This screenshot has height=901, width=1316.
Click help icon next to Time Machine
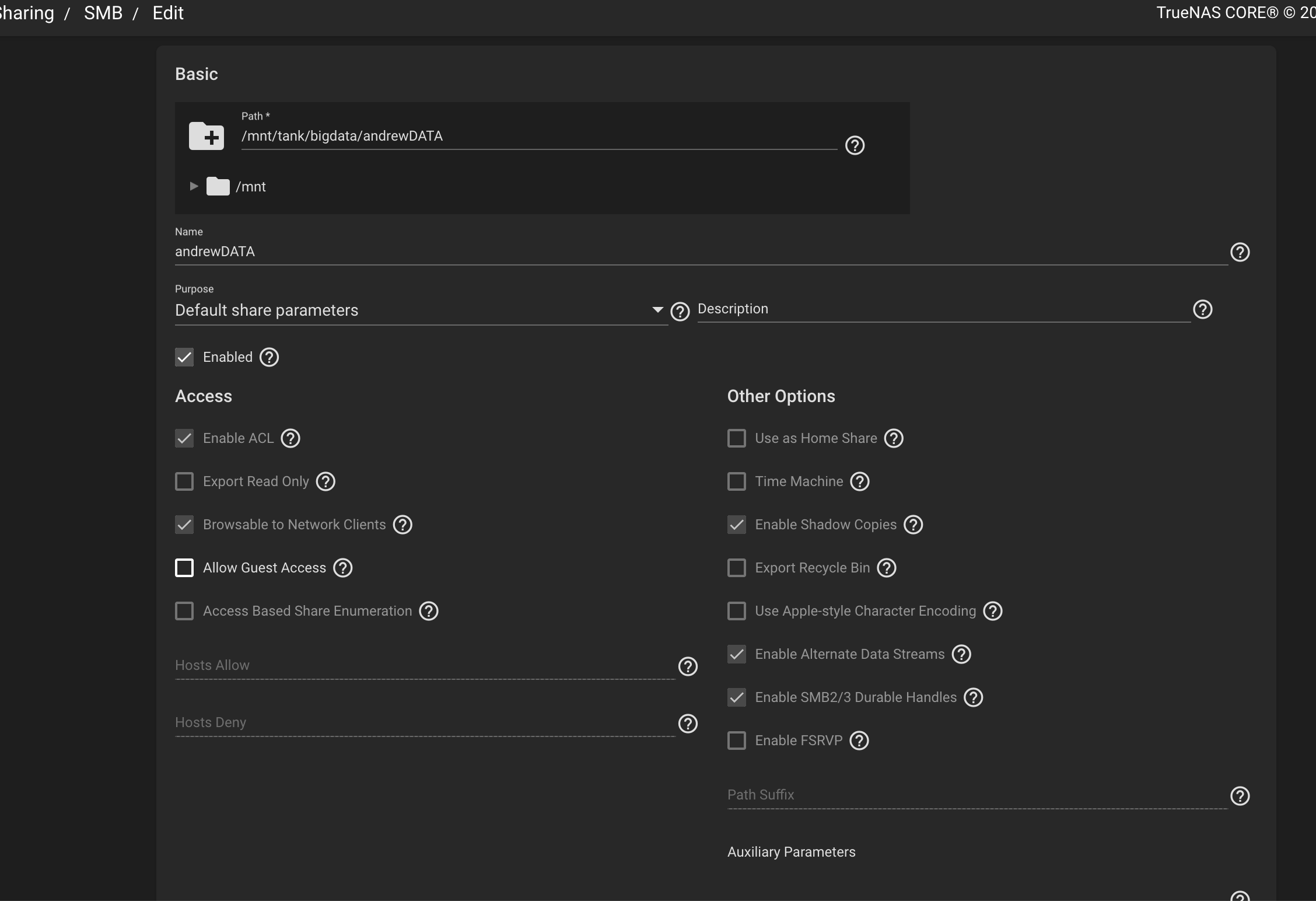[x=859, y=481]
